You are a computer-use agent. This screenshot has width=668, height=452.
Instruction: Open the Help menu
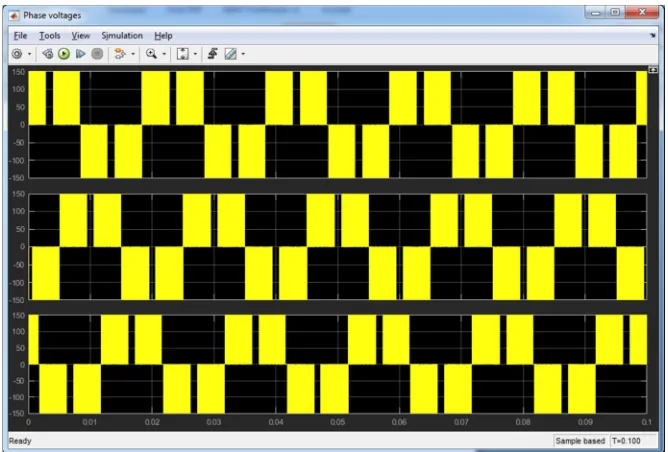point(163,36)
